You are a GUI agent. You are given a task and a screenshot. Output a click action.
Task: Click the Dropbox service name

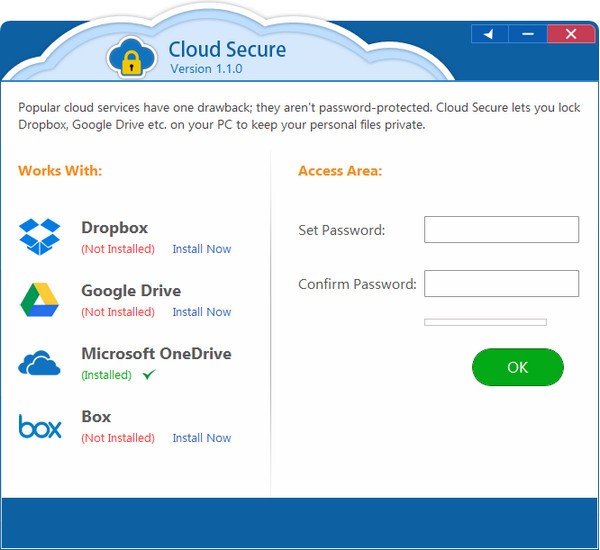[114, 228]
